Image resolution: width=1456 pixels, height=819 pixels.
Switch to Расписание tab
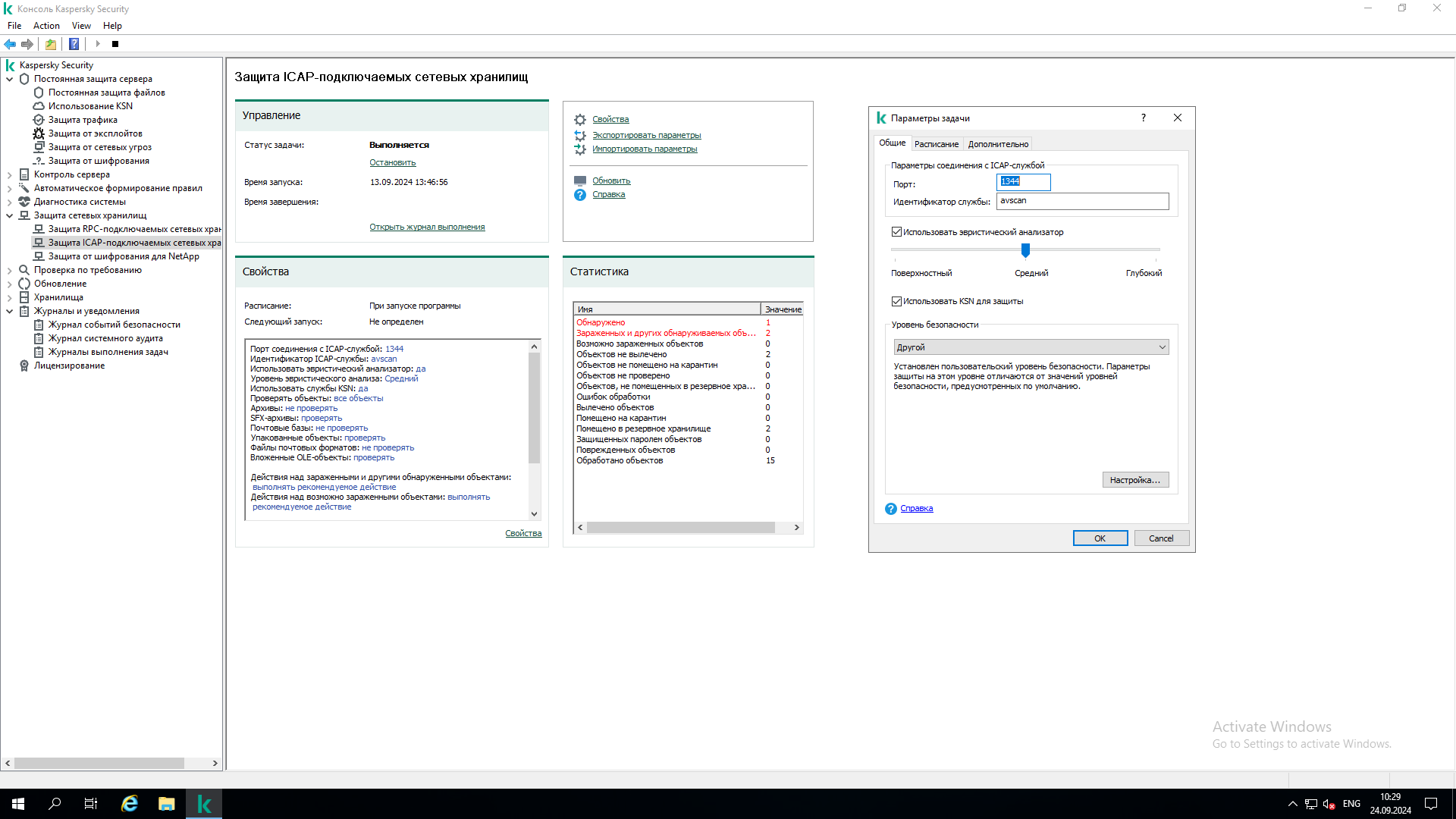pos(936,144)
